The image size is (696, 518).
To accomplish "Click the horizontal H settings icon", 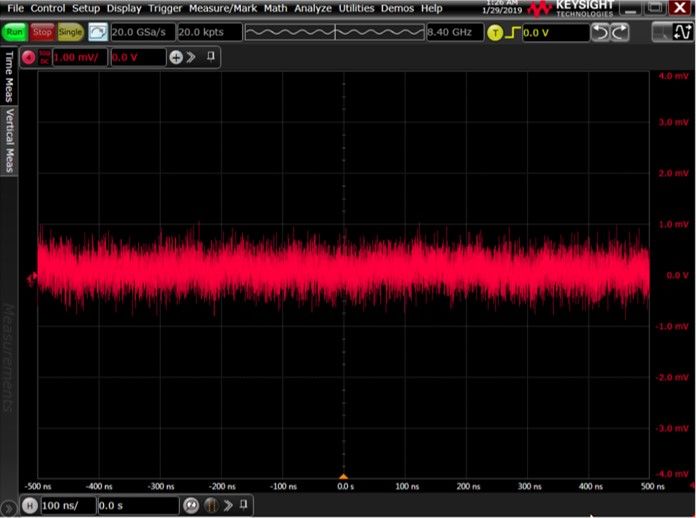I will tap(29, 506).
